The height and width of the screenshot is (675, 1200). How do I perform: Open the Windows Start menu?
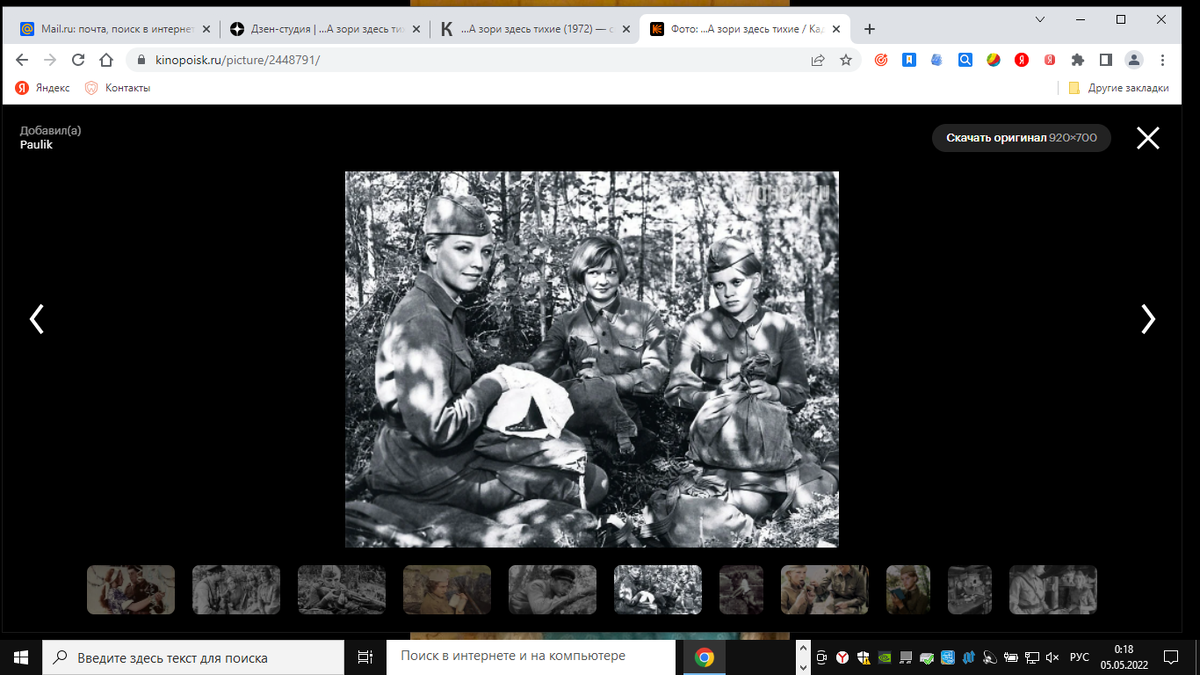click(x=22, y=657)
